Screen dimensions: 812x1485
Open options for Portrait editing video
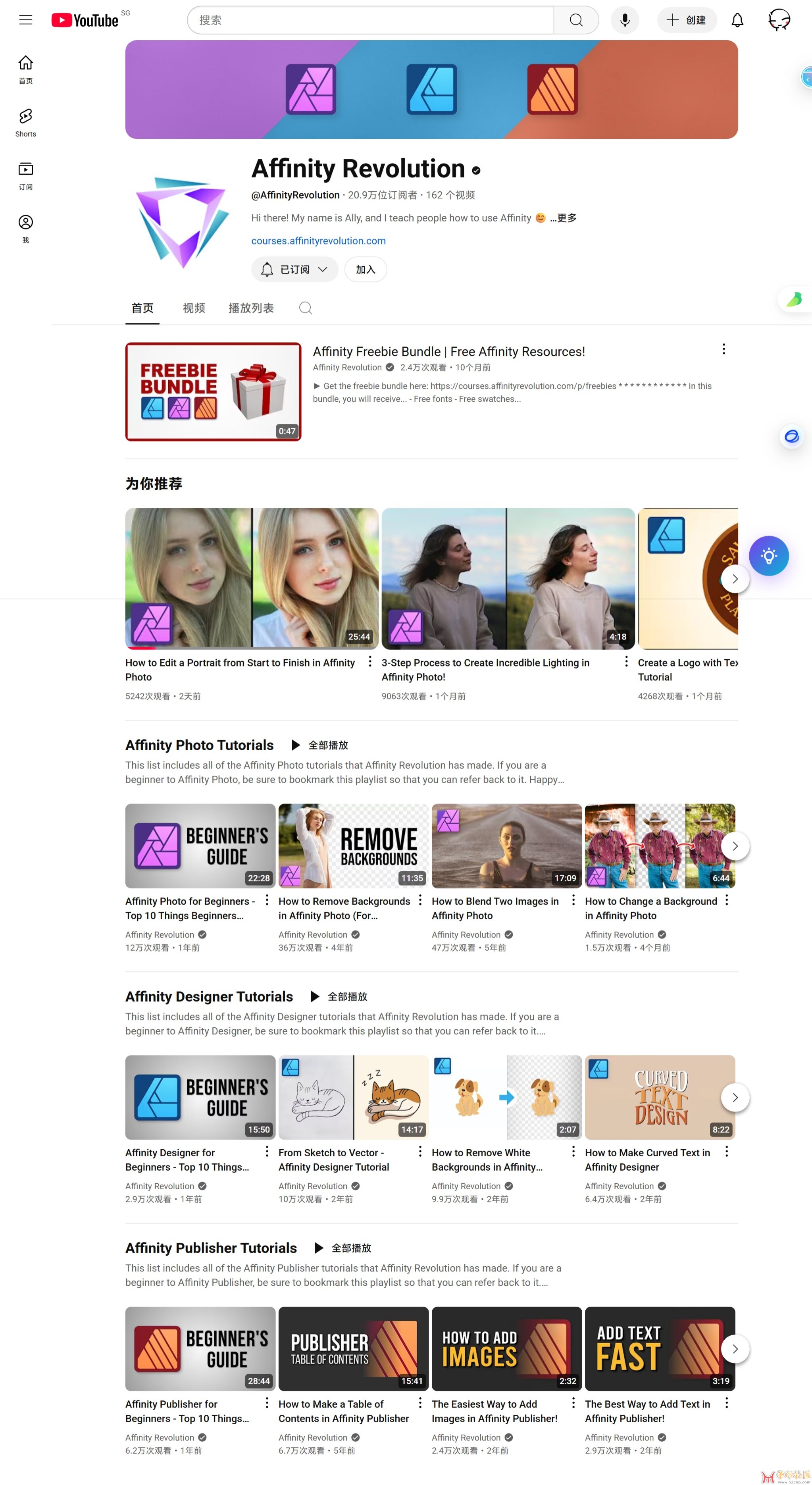[x=370, y=662]
